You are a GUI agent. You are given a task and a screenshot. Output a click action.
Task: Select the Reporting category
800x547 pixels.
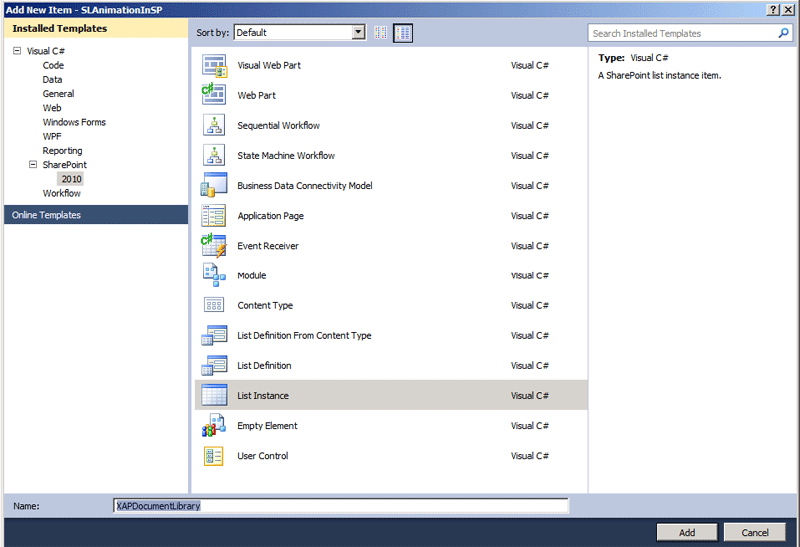tap(62, 151)
